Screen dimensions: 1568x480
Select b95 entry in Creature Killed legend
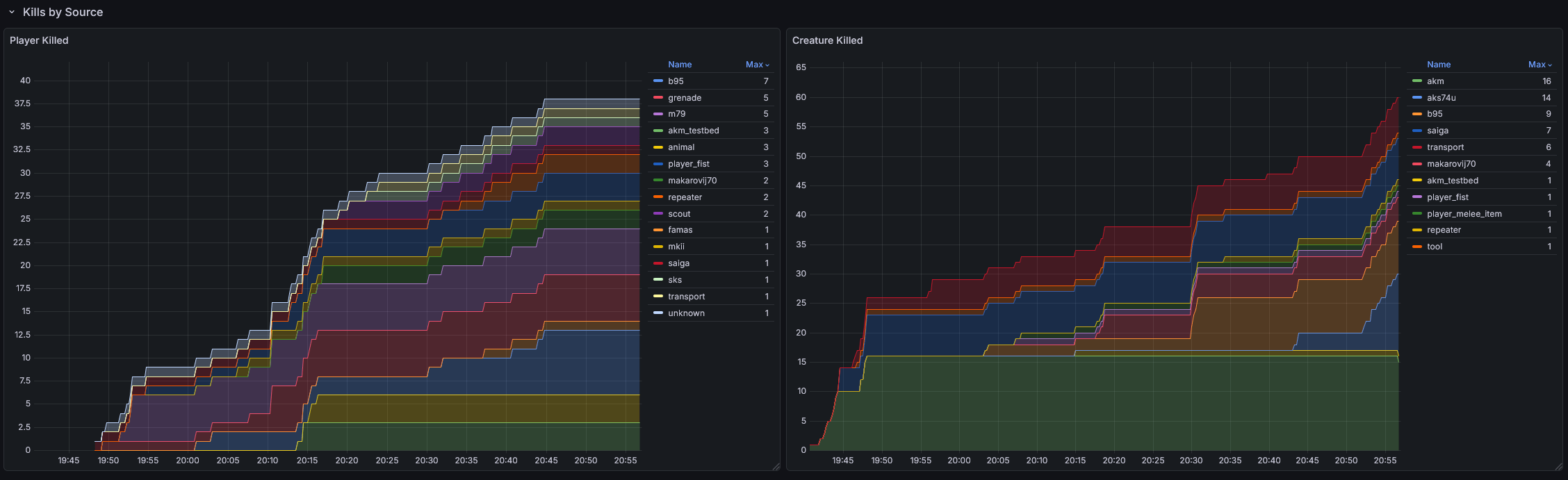1435,114
